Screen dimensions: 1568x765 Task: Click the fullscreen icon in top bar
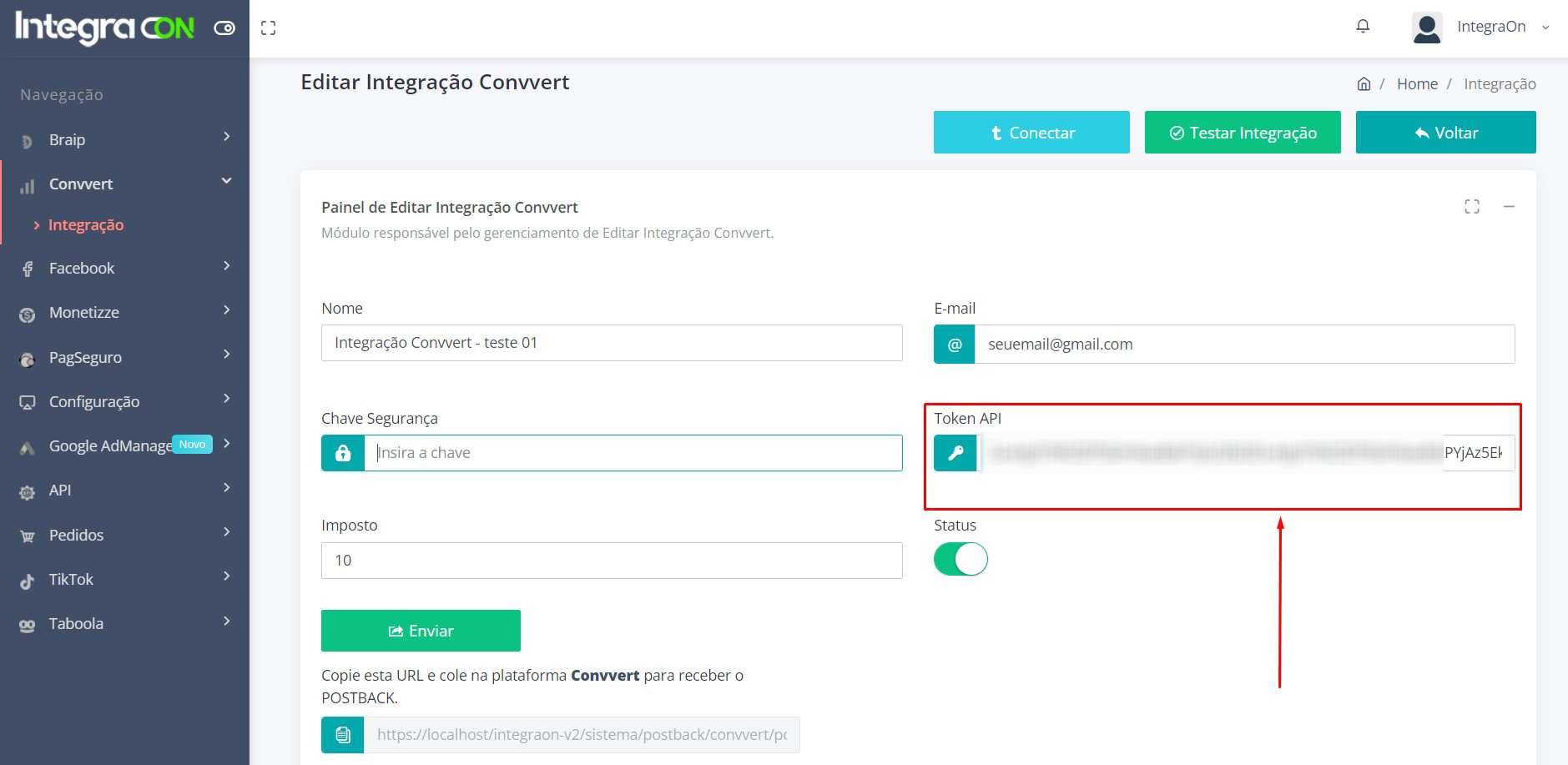point(268,28)
